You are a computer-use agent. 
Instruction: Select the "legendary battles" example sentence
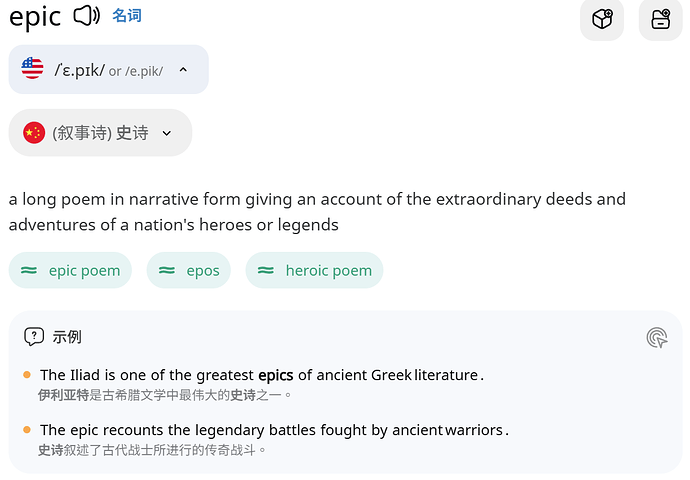click(274, 430)
